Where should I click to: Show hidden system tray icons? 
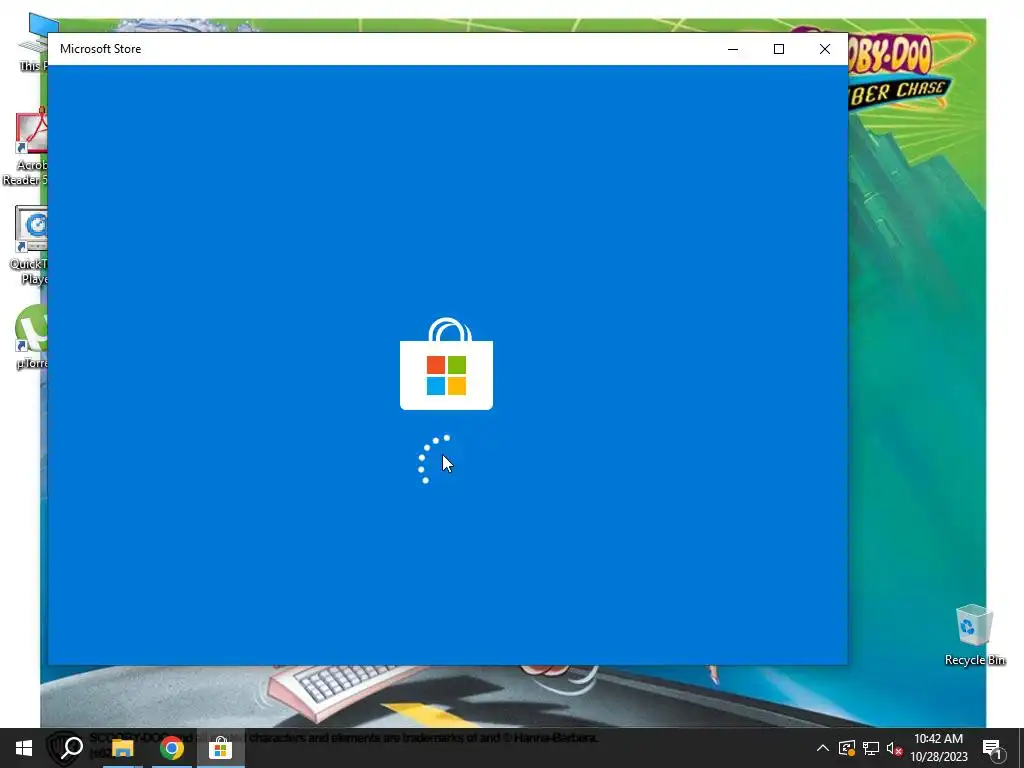[x=823, y=748]
